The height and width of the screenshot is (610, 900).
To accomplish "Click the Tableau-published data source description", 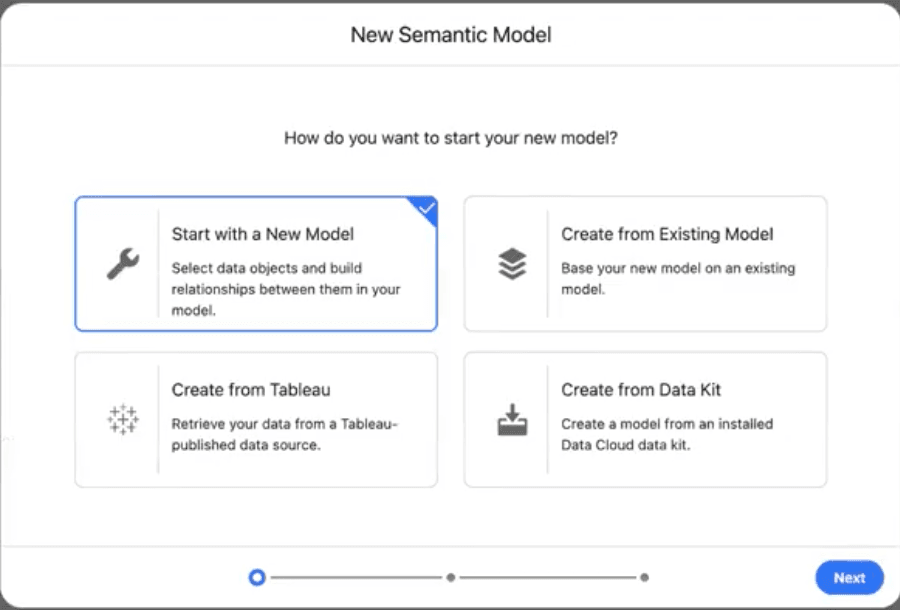I will point(285,434).
